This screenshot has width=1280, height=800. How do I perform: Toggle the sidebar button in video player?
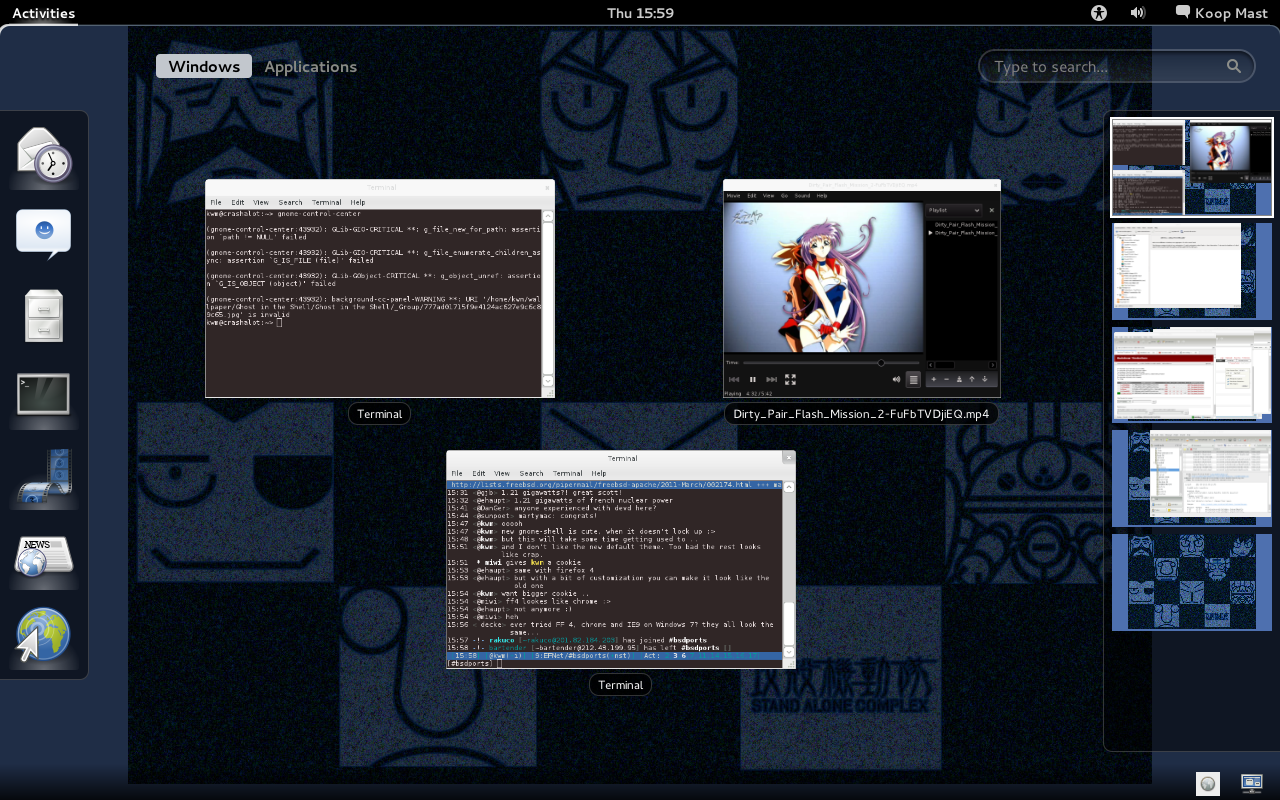tap(913, 379)
